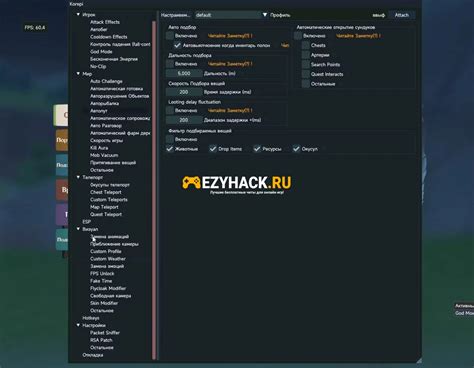Open RSA Patch in the tree
This screenshot has height=368, width=474.
101,340
